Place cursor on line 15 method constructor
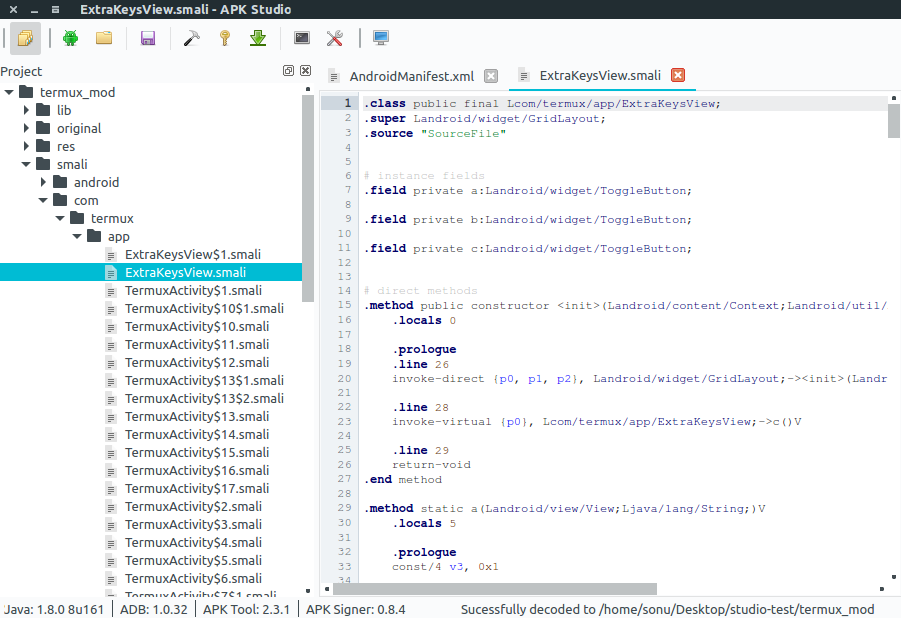Screen dimensions: 901x618 [x=625, y=305]
